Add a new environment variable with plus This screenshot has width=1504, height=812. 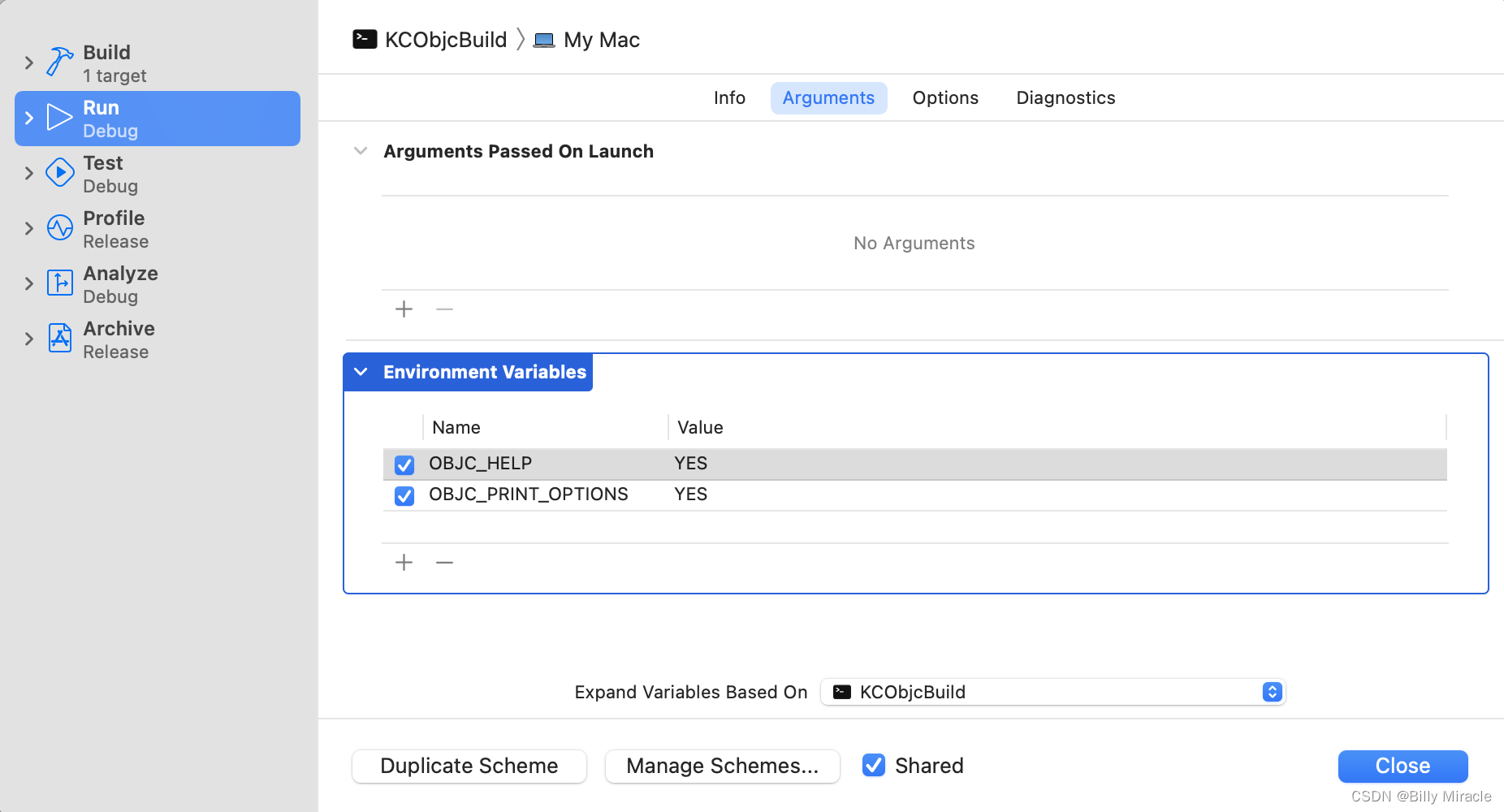[x=404, y=563]
